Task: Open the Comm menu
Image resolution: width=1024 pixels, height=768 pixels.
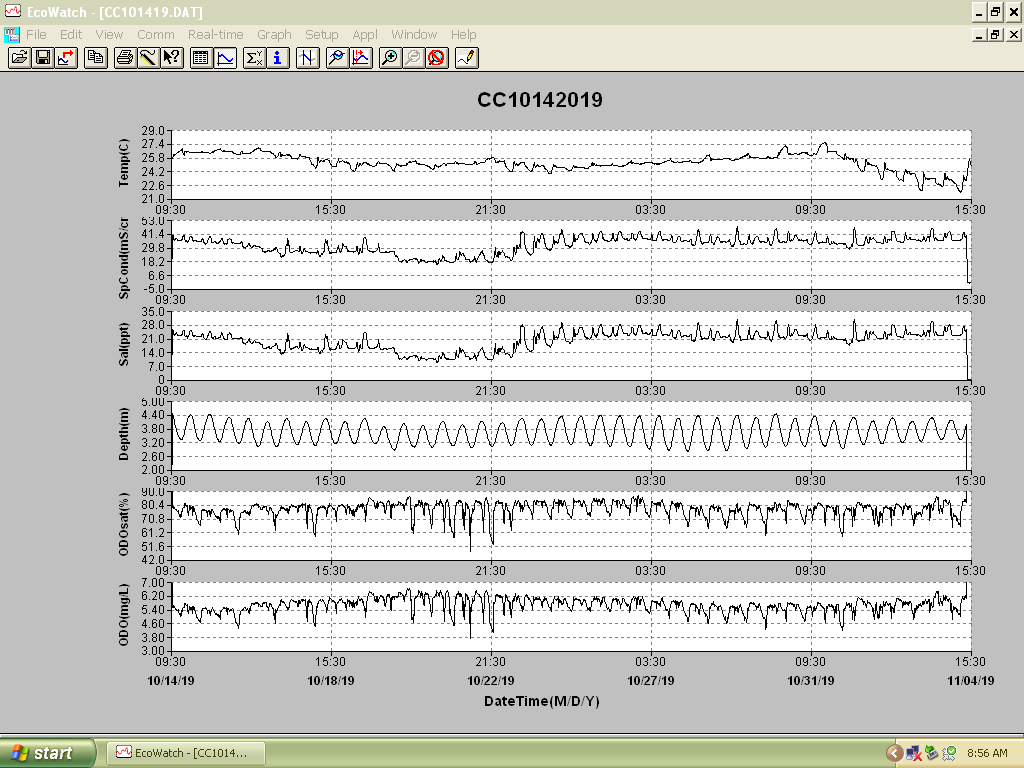Action: [x=155, y=35]
